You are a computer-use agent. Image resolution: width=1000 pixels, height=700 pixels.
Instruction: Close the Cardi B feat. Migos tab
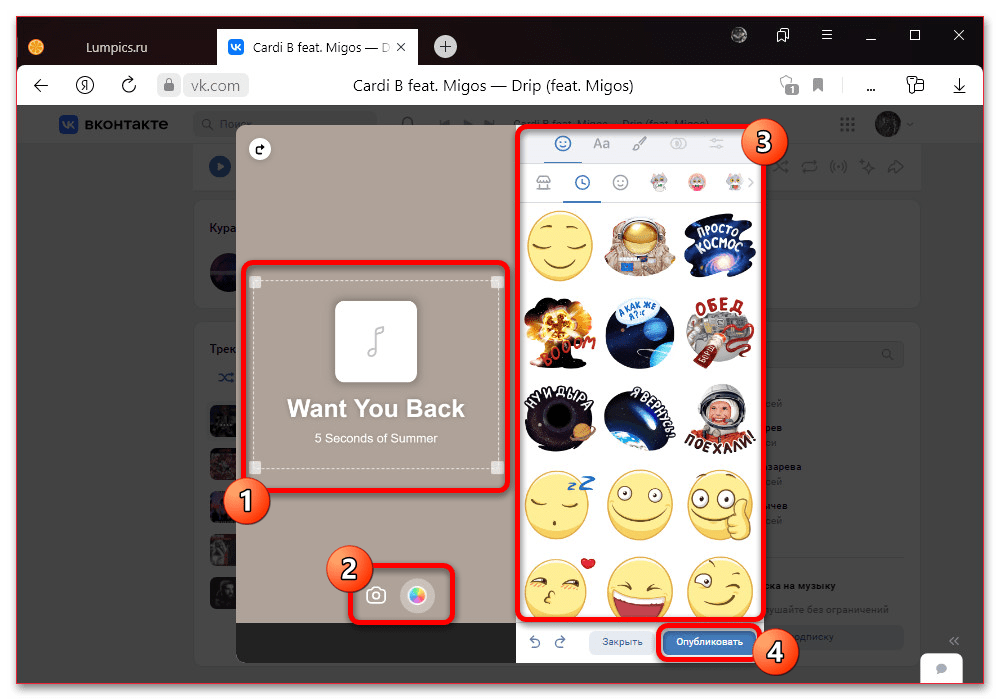tap(401, 47)
